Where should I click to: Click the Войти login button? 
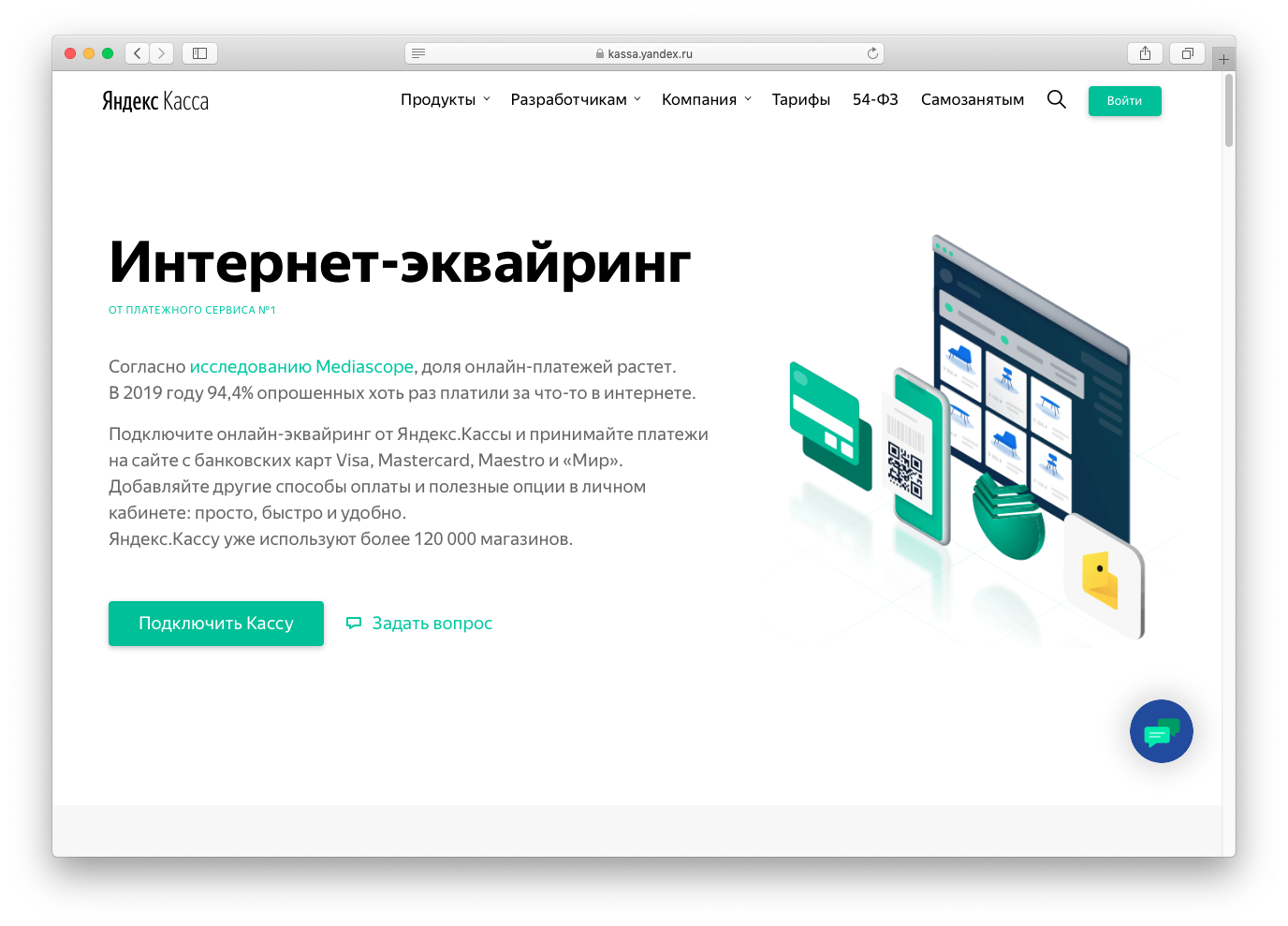point(1124,101)
